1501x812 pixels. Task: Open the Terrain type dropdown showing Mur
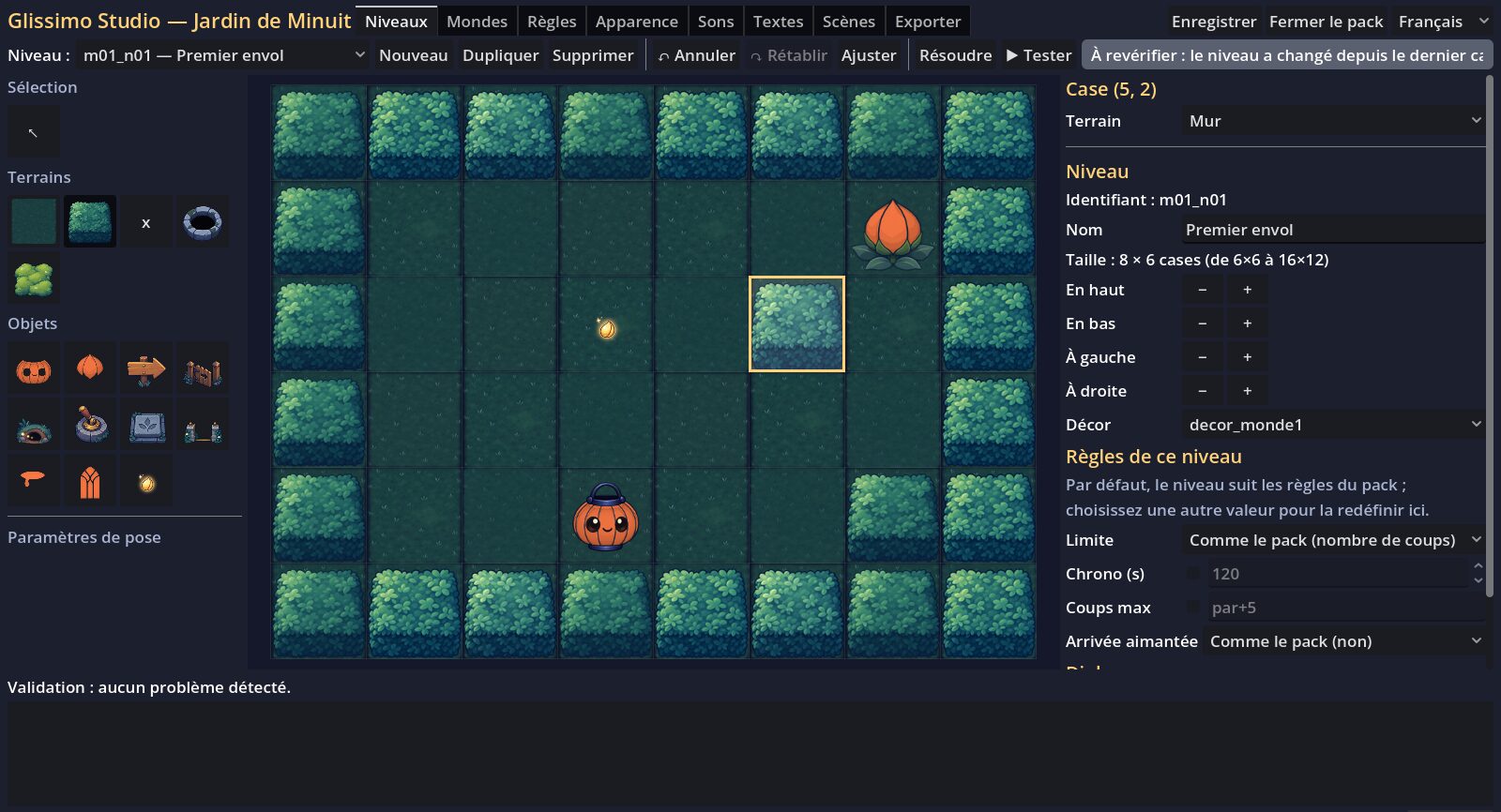tap(1334, 121)
